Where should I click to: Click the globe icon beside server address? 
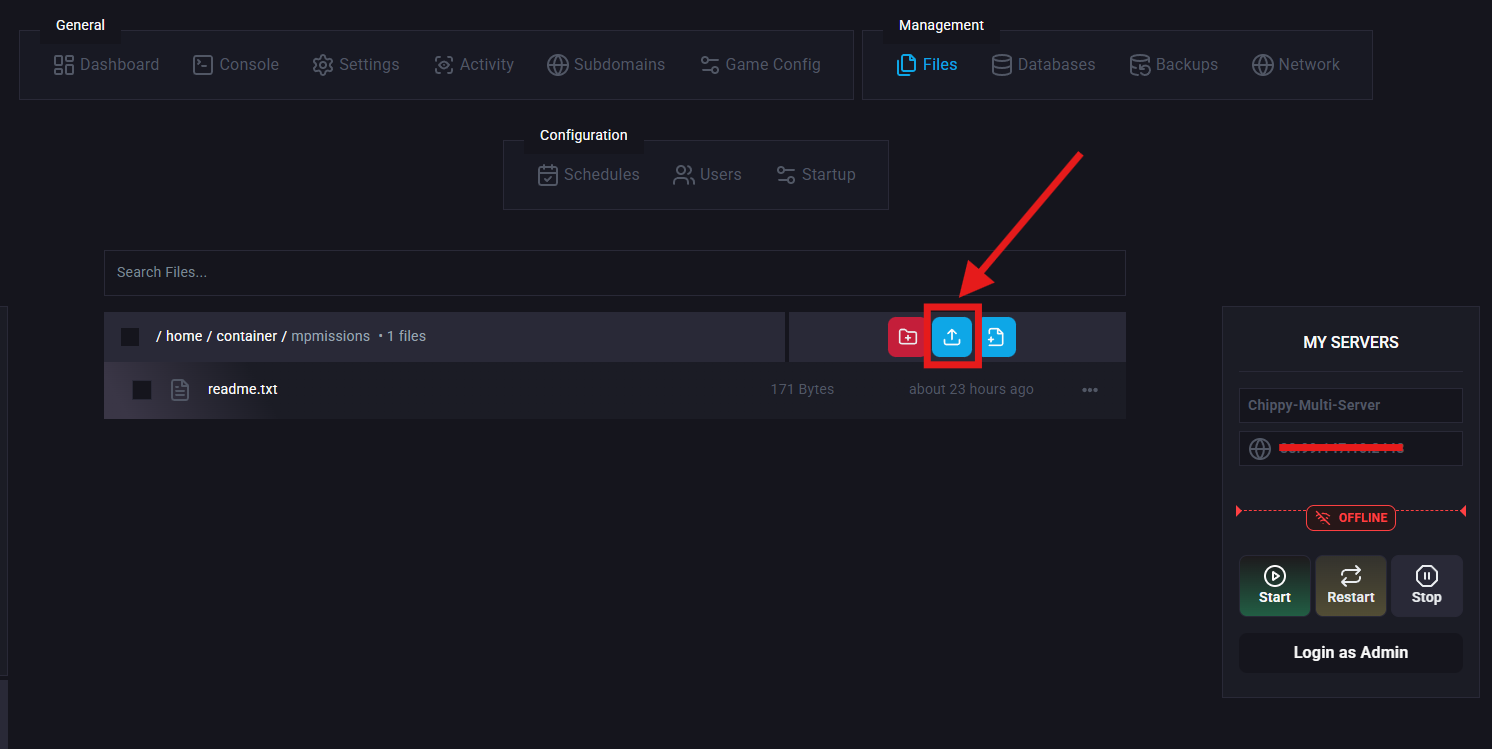coord(1260,449)
